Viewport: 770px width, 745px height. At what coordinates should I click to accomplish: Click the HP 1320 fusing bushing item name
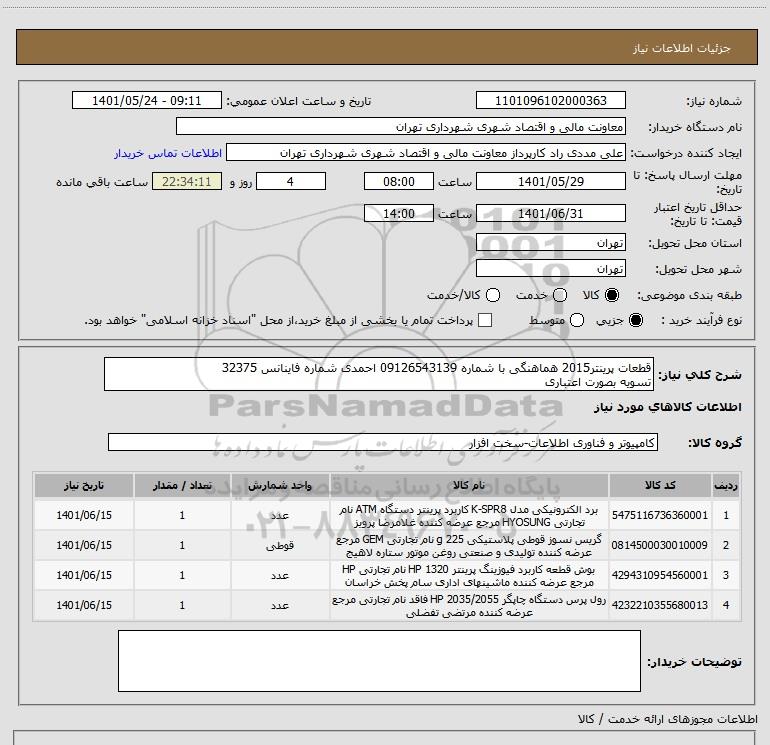(469, 576)
